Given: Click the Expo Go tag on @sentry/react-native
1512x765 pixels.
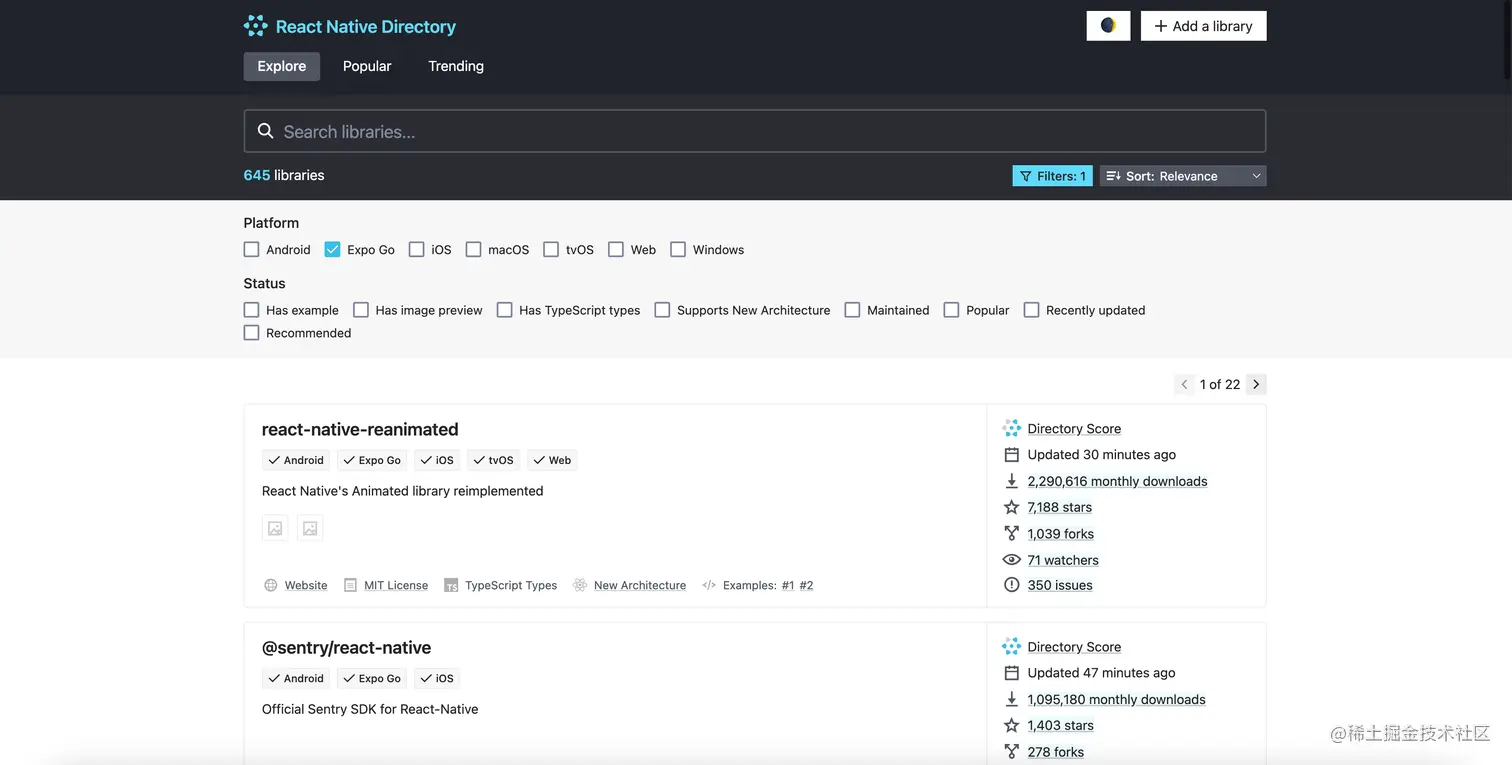Looking at the screenshot, I should (x=372, y=678).
